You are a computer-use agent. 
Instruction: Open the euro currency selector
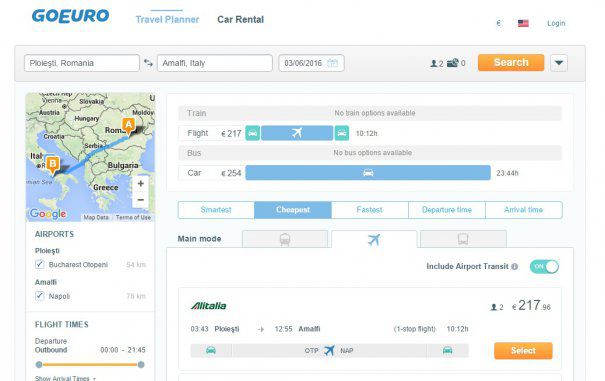499,23
